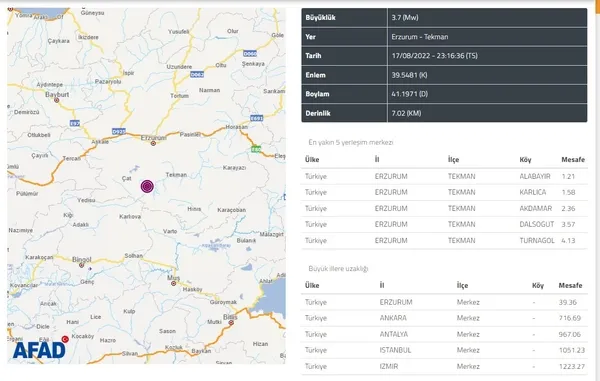The height and width of the screenshot is (381, 600).
Task: Click the Büyüklük row label
Action: pos(320,18)
